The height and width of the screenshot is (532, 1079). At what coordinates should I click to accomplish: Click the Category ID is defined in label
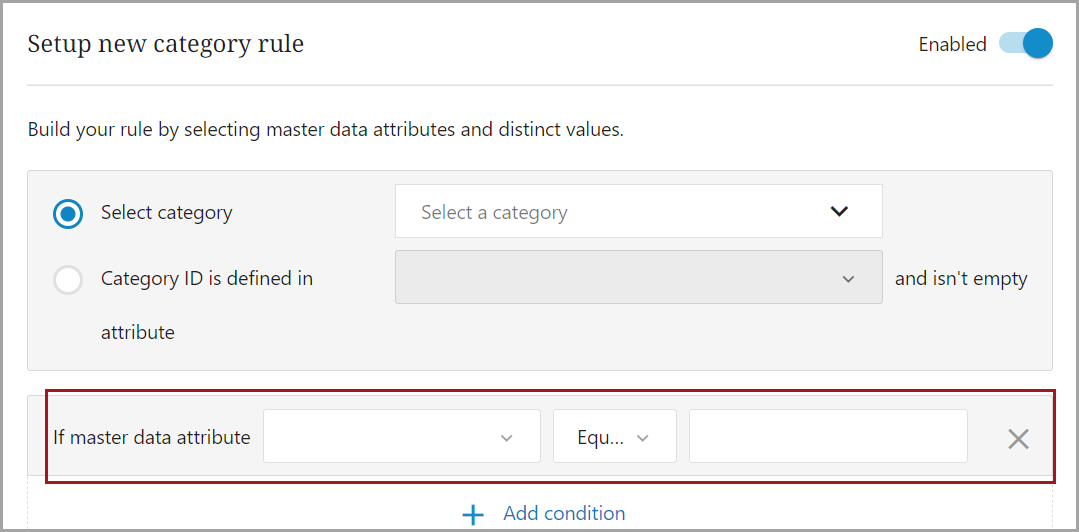tap(206, 279)
